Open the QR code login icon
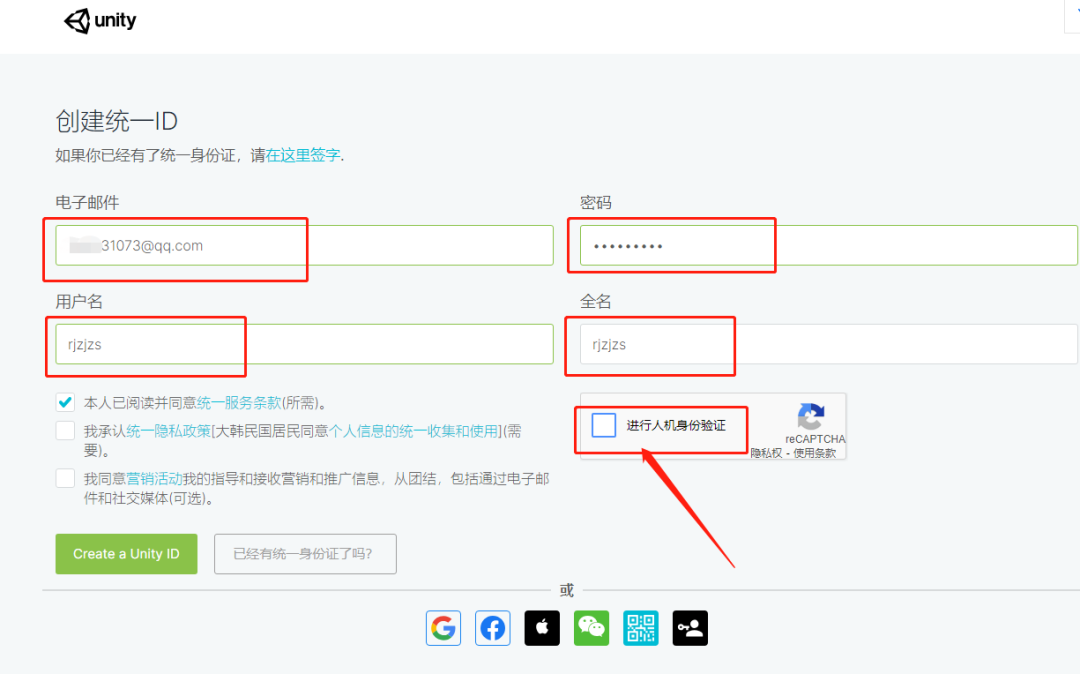Image resolution: width=1080 pixels, height=674 pixels. tap(641, 628)
